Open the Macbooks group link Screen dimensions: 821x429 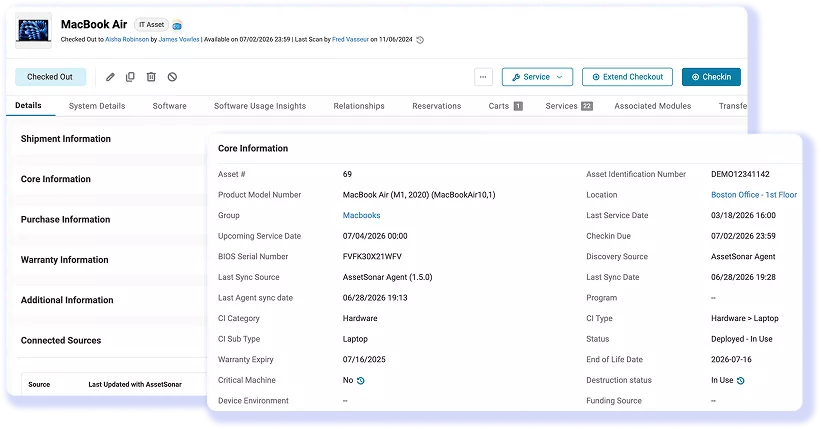click(361, 215)
